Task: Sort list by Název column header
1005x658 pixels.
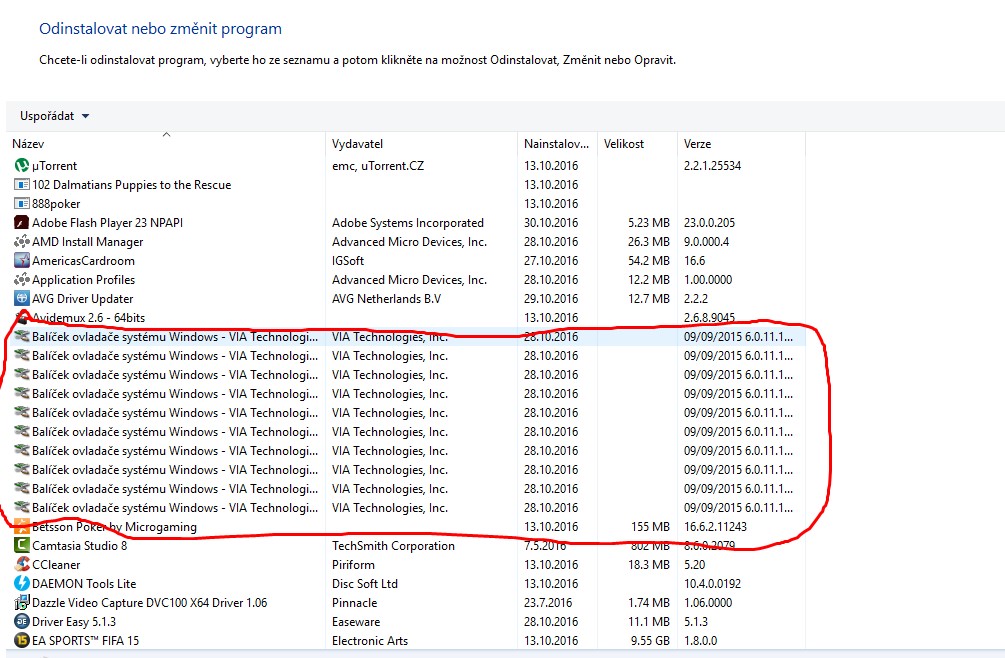Action: pyautogui.click(x=28, y=145)
